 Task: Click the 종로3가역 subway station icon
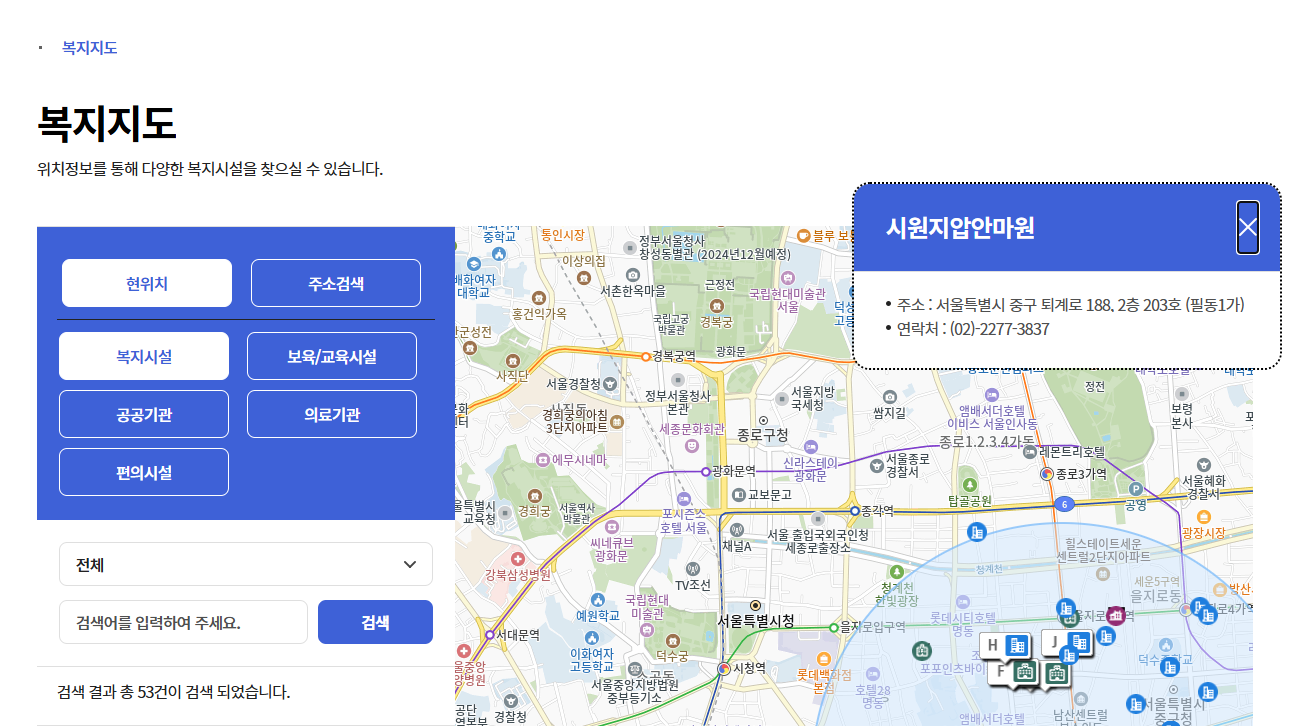1047,473
